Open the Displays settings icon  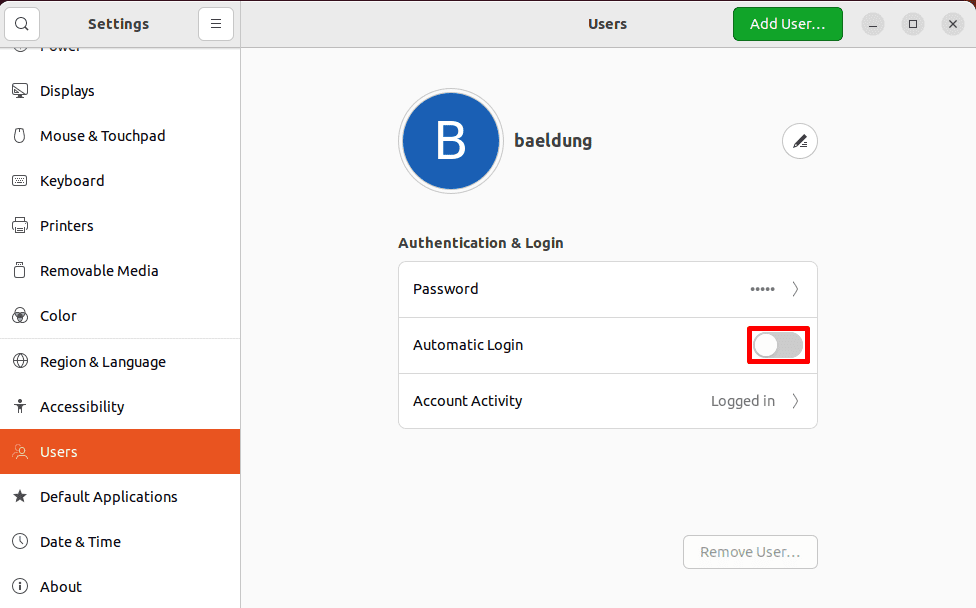[x=21, y=90]
